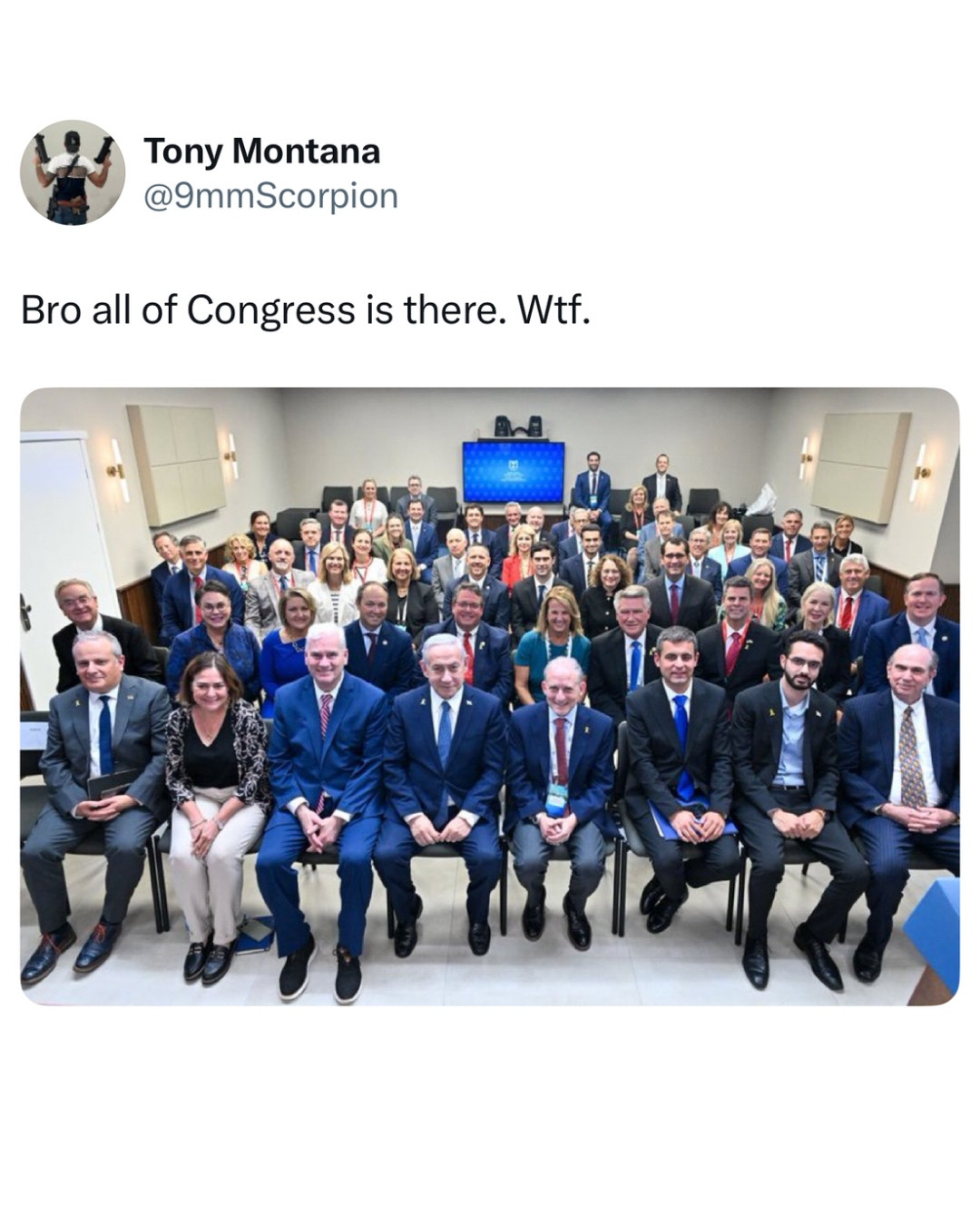Open the @9mmScorpion handle link
This screenshot has height=1225, width=980.
(270, 195)
